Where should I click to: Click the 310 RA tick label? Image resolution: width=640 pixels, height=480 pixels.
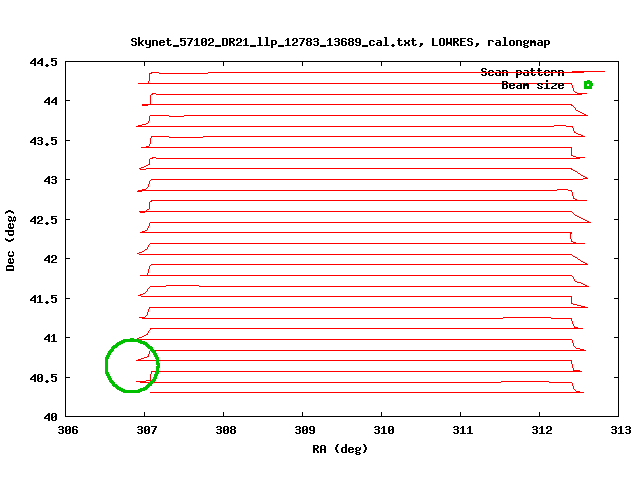pyautogui.click(x=384, y=430)
